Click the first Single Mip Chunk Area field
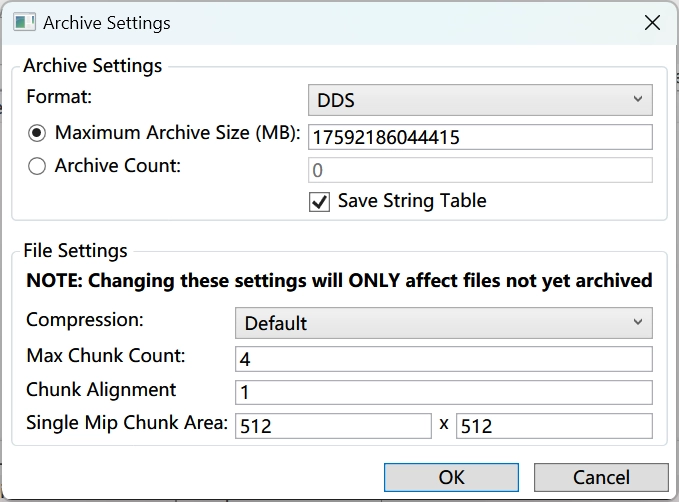Viewport: 679px width, 502px height. (333, 426)
